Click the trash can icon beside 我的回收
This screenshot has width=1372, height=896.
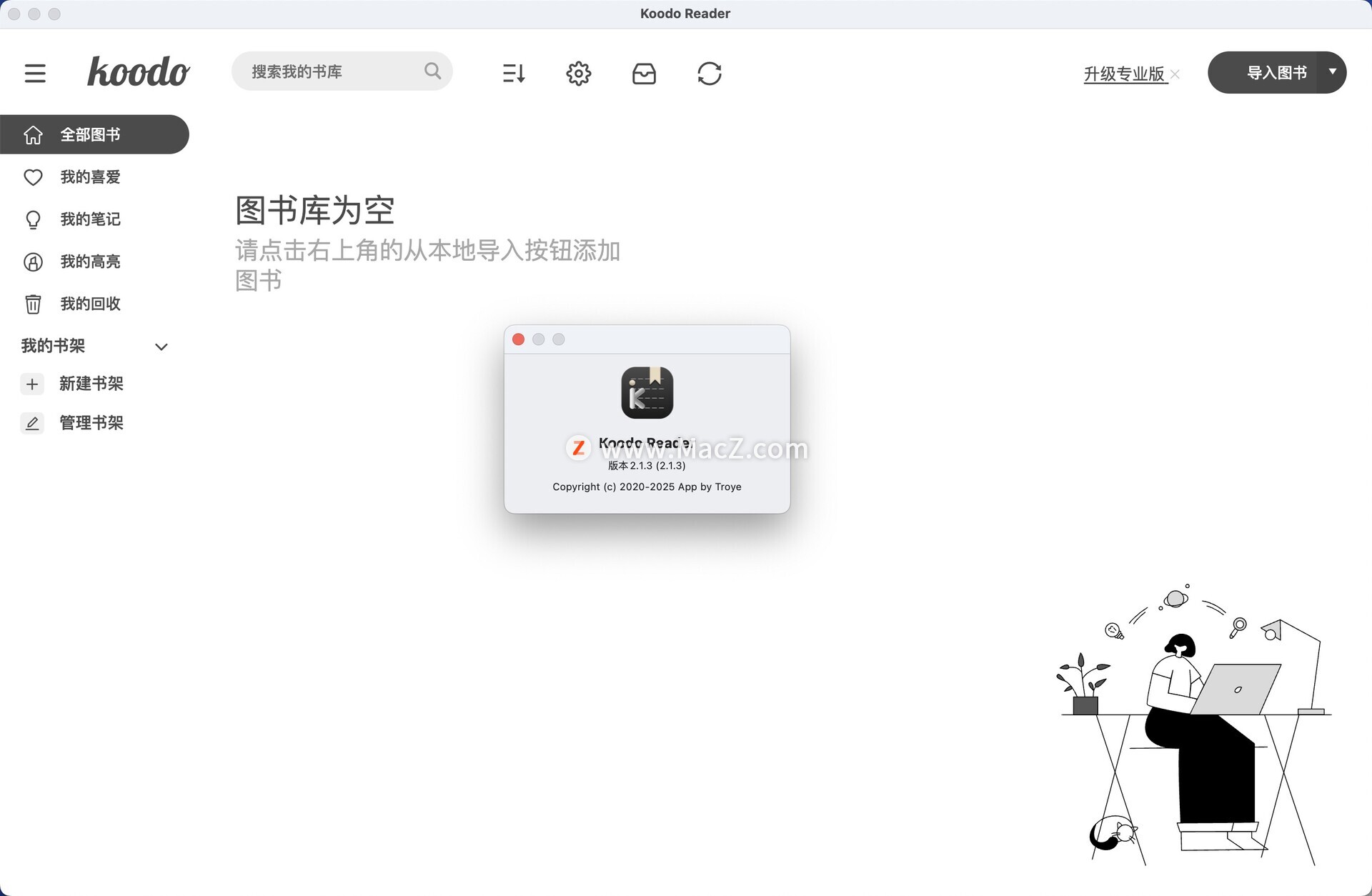[33, 304]
